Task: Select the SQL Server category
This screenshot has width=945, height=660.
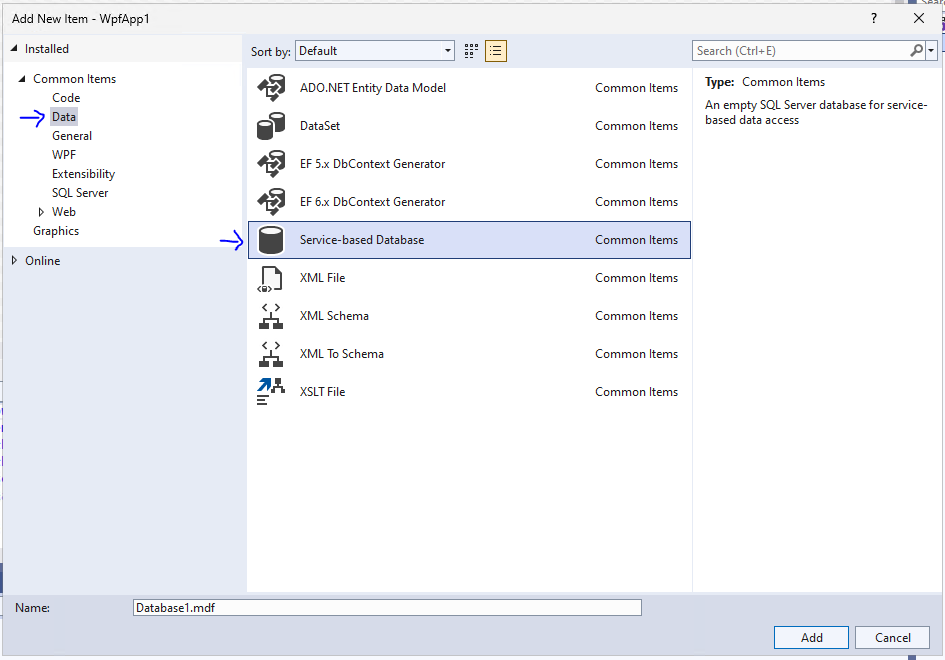Action: [x=80, y=193]
